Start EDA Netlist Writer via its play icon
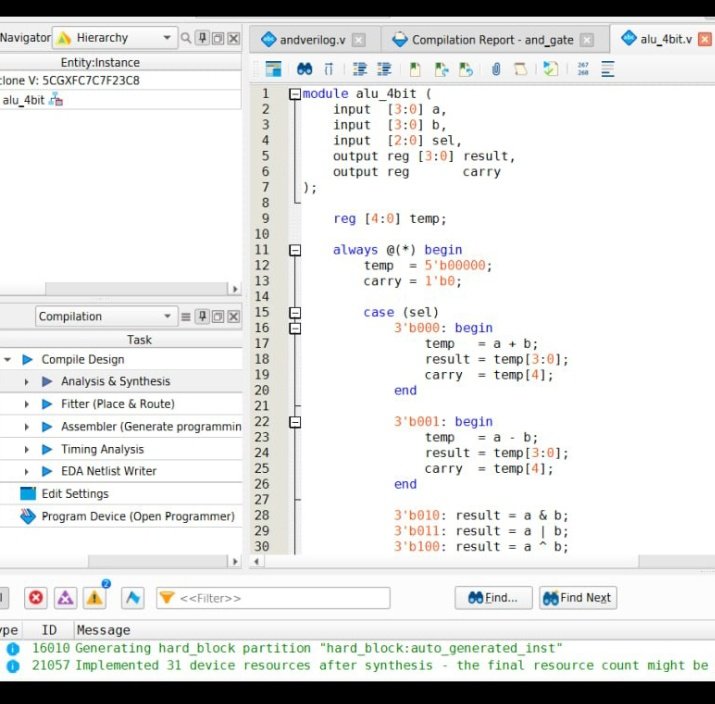 (x=47, y=471)
